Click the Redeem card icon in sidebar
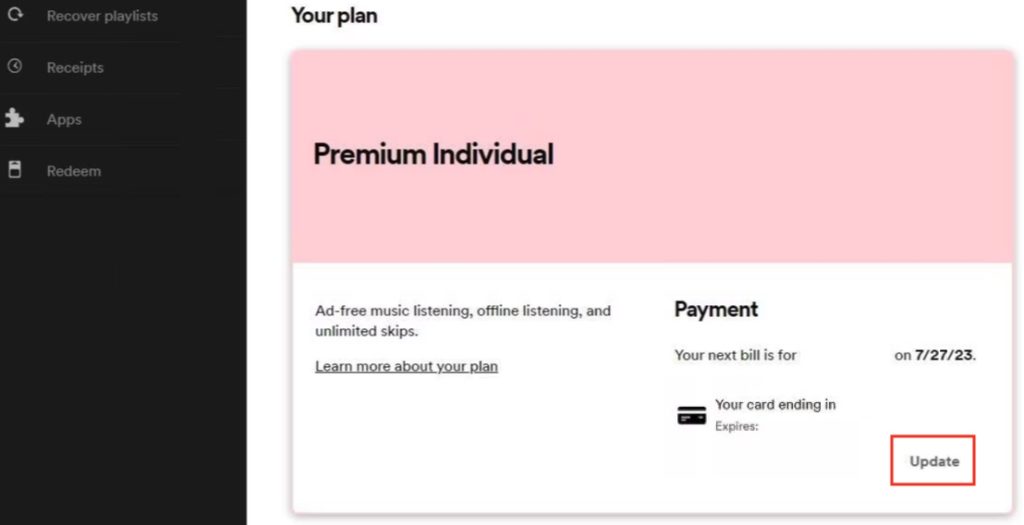 pos(15,170)
